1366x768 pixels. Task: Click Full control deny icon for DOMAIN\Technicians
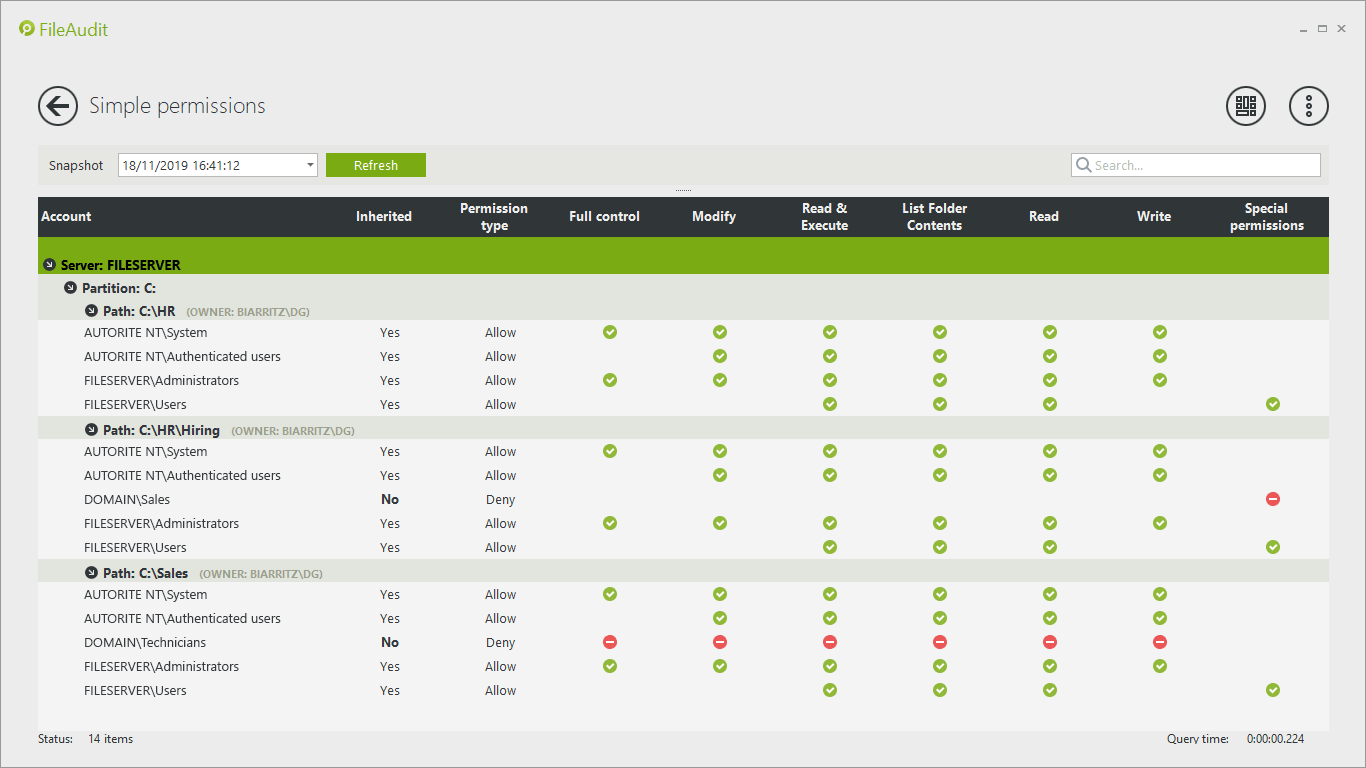tap(609, 642)
